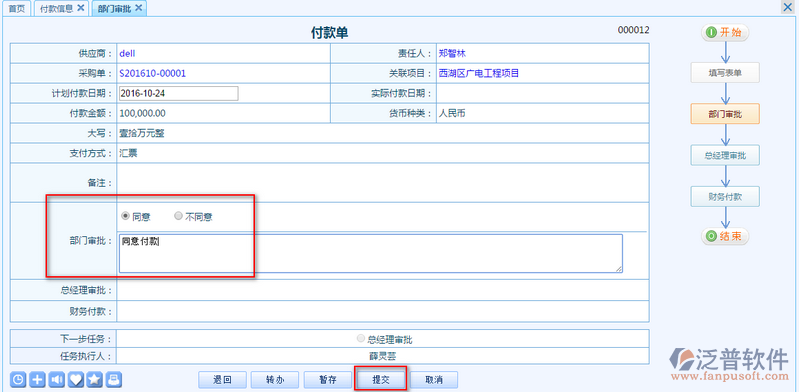The height and width of the screenshot is (392, 799).
Task: Click the 部门审批 workflow step box
Action: click(x=725, y=114)
